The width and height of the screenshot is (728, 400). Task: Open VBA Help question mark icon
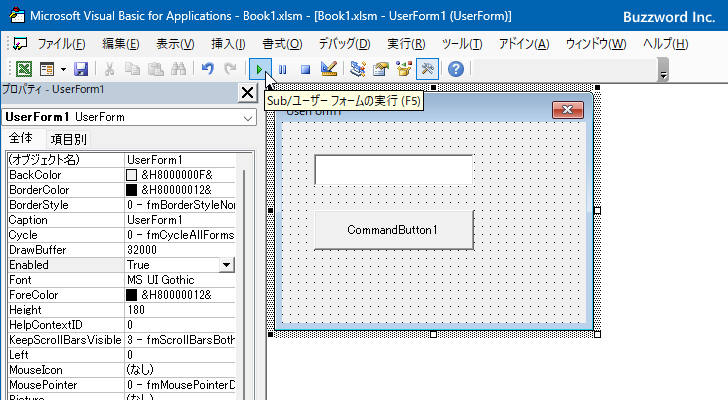[456, 69]
